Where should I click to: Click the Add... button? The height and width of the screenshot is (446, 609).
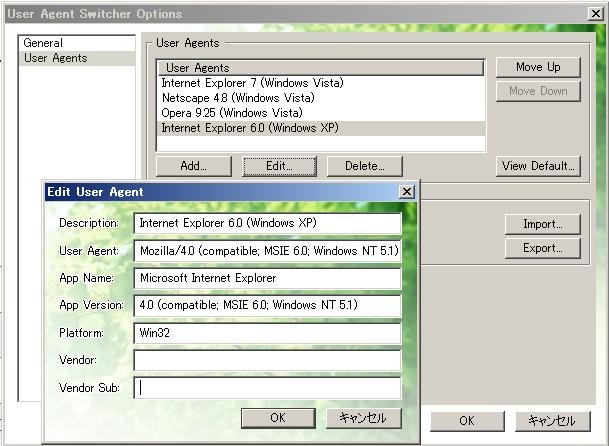pos(193,166)
